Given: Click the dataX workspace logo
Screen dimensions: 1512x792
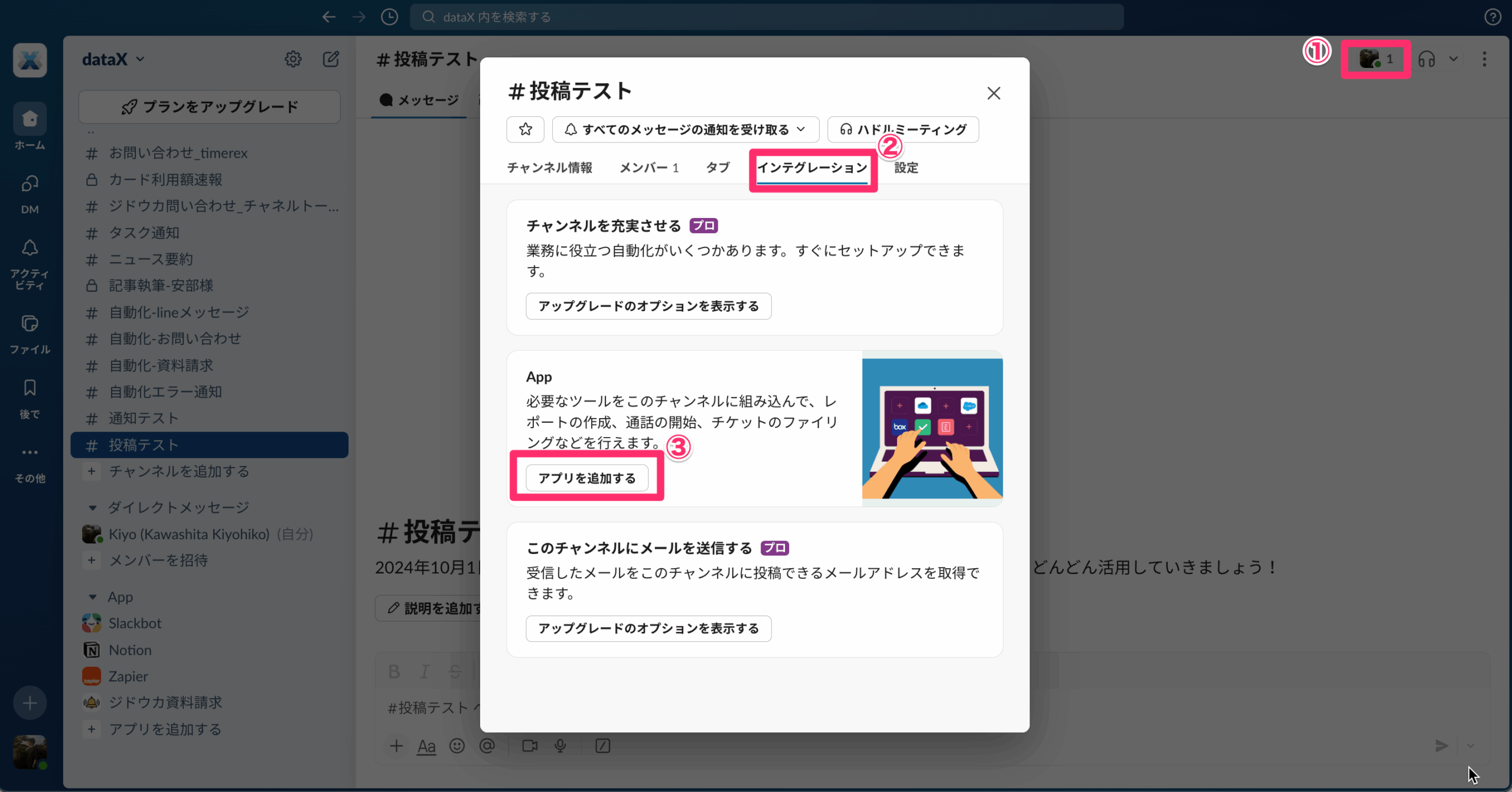Looking at the screenshot, I should pyautogui.click(x=30, y=60).
